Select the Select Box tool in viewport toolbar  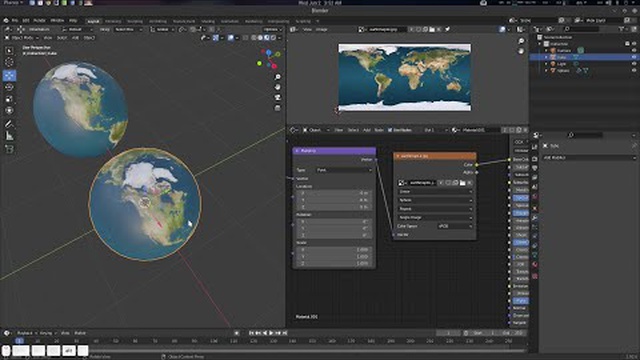[x=9, y=50]
